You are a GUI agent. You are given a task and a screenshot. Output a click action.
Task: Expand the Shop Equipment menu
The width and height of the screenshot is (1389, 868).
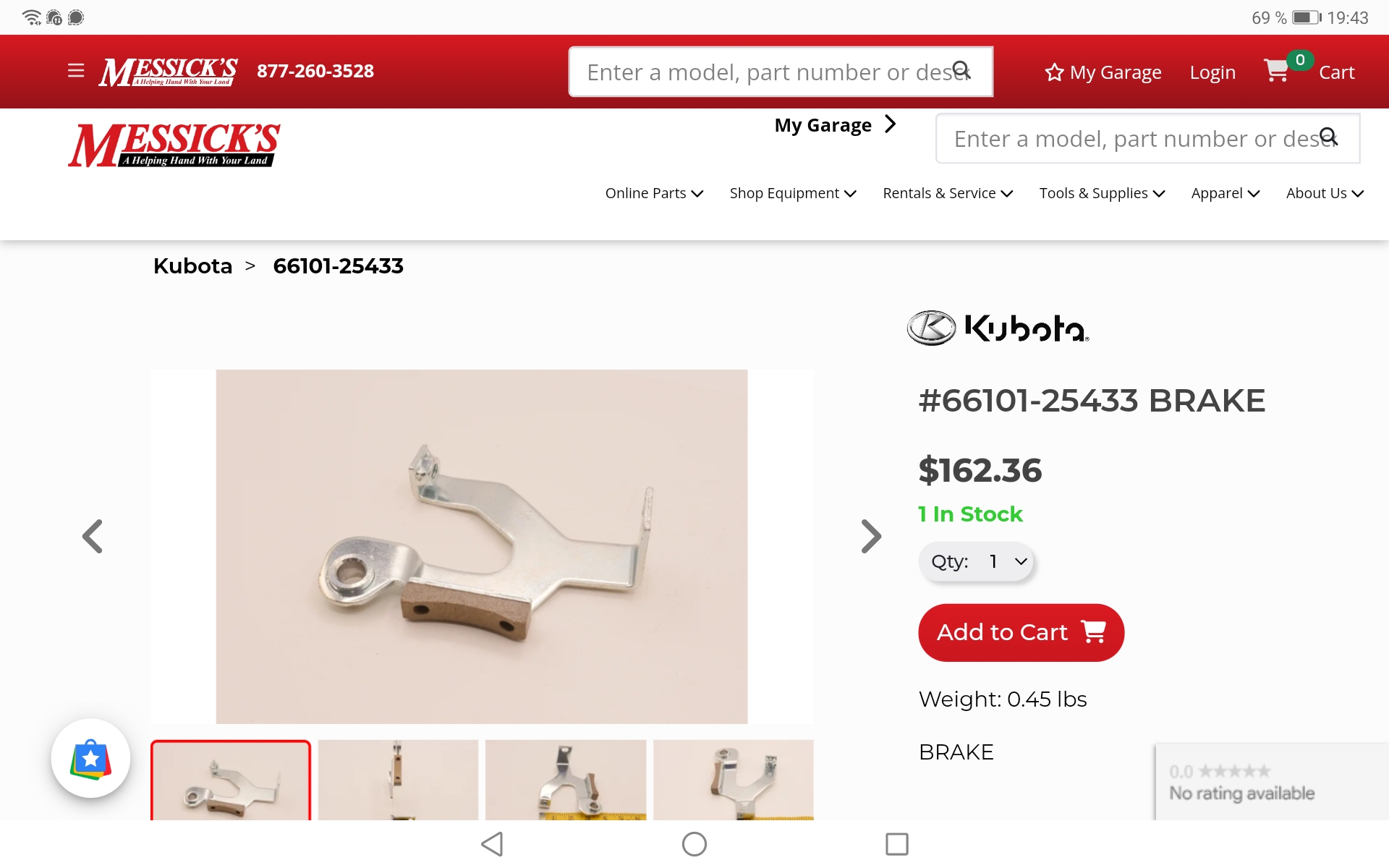click(793, 193)
